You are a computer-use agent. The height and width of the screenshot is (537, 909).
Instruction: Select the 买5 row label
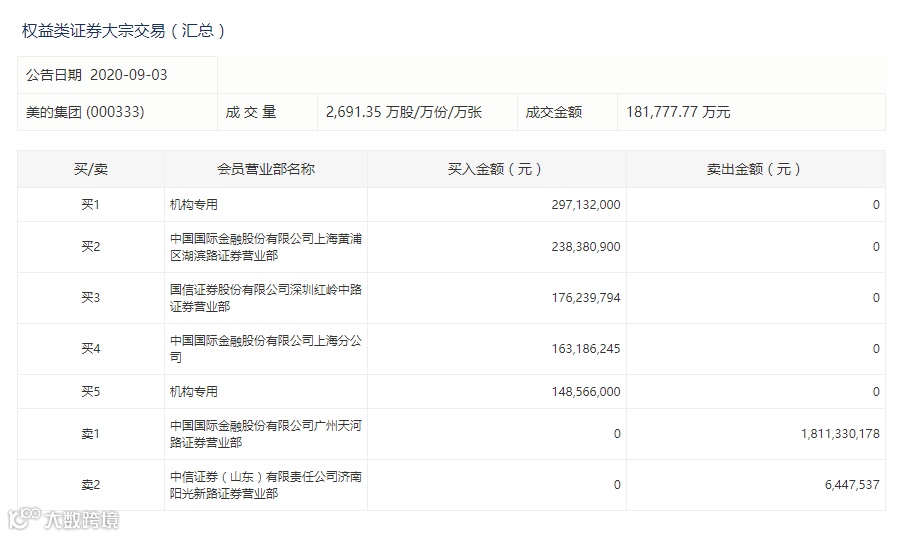click(x=90, y=392)
